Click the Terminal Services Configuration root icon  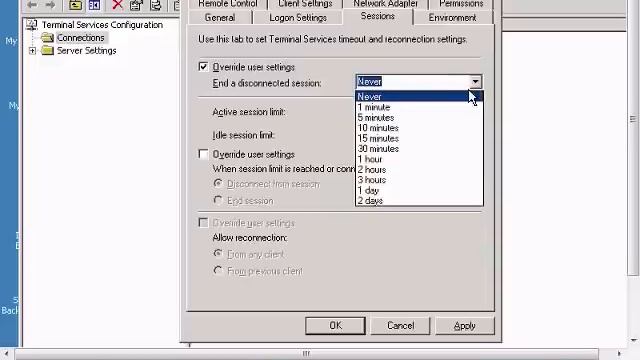click(31, 25)
